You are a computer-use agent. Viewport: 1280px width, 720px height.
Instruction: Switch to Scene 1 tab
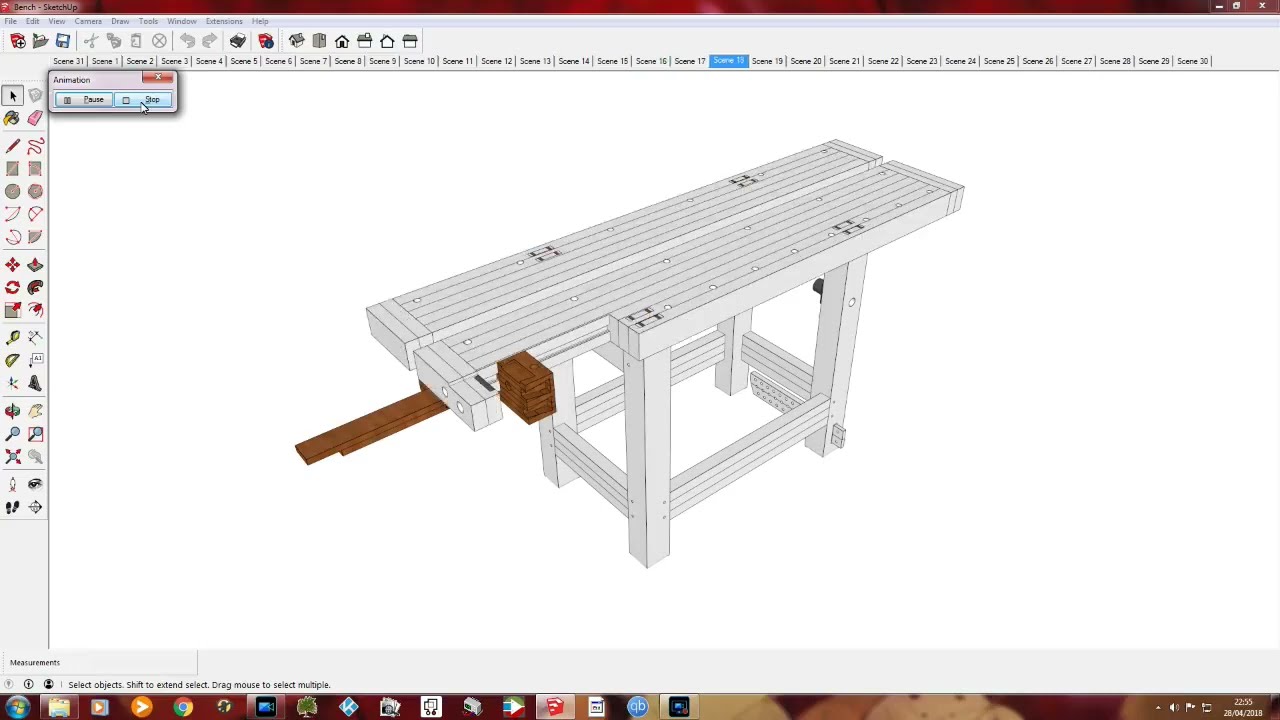[105, 61]
